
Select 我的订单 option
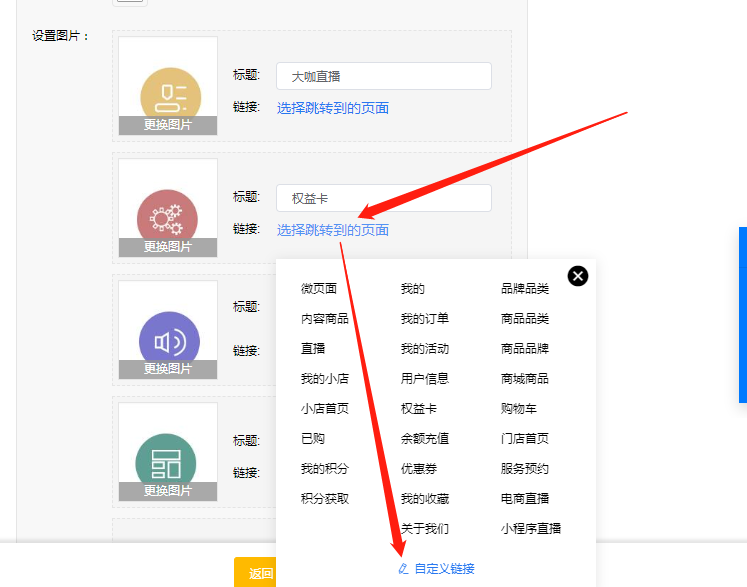pyautogui.click(x=425, y=319)
